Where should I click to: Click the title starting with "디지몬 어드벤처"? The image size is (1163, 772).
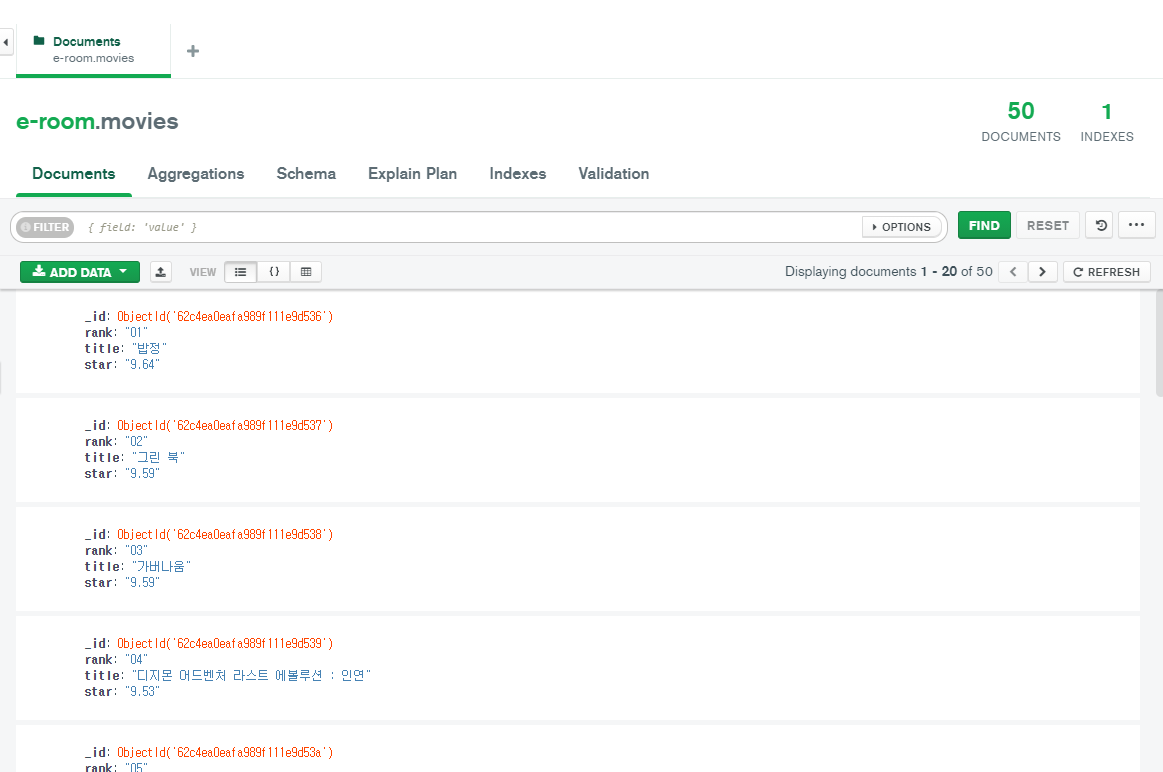251,676
